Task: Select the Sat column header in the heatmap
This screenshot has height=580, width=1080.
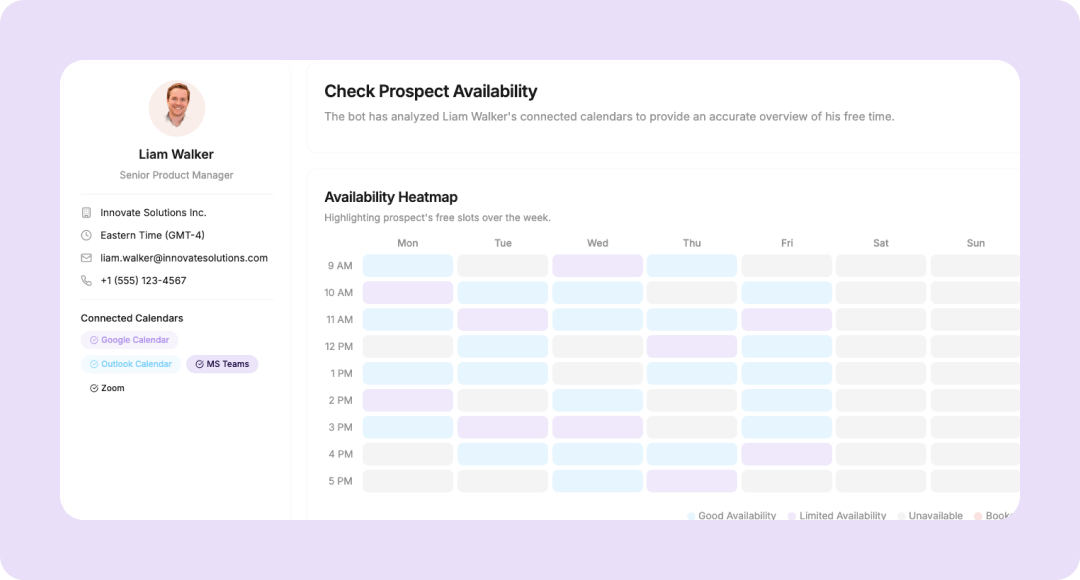Action: coord(880,243)
